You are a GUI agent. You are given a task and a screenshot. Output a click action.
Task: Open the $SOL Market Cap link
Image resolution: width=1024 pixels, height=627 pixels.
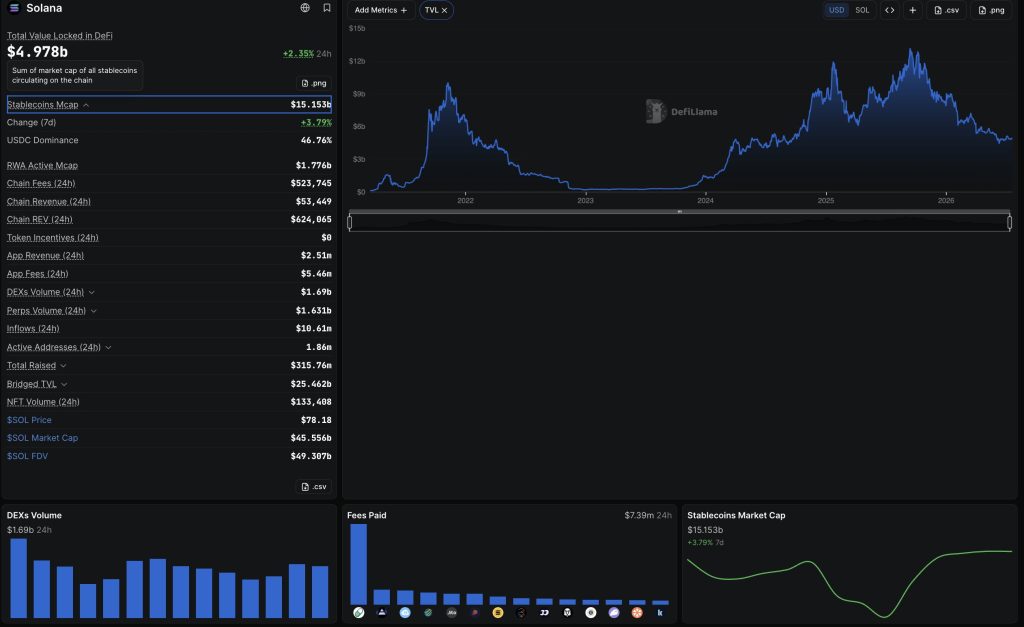click(x=42, y=438)
